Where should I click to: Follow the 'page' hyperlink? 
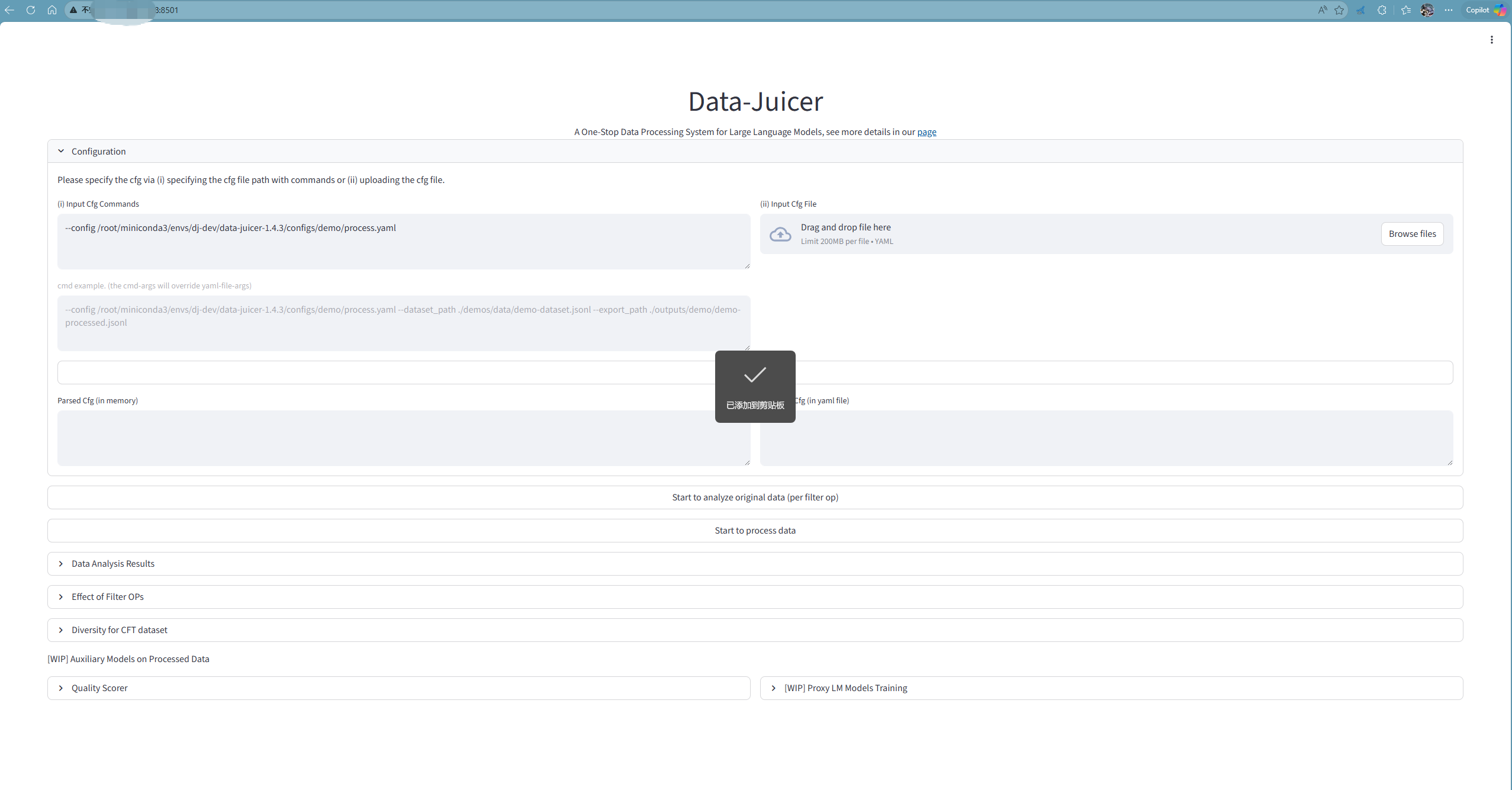click(926, 132)
